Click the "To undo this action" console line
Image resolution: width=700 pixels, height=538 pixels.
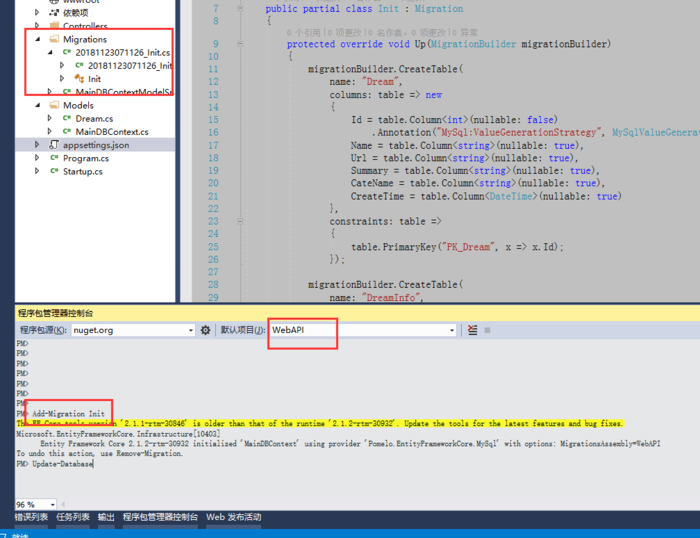100,453
